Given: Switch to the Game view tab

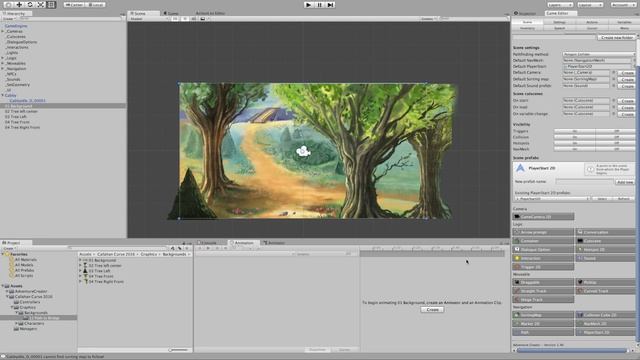Looking at the screenshot, I should pyautogui.click(x=171, y=13).
